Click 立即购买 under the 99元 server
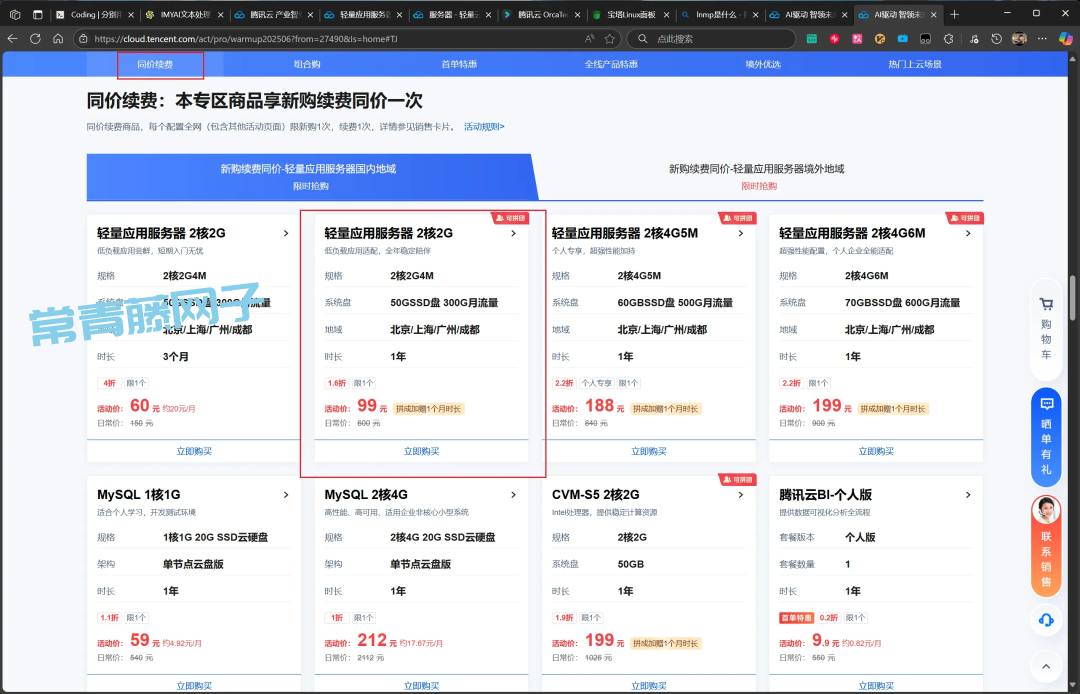This screenshot has height=694, width=1080. [x=421, y=451]
